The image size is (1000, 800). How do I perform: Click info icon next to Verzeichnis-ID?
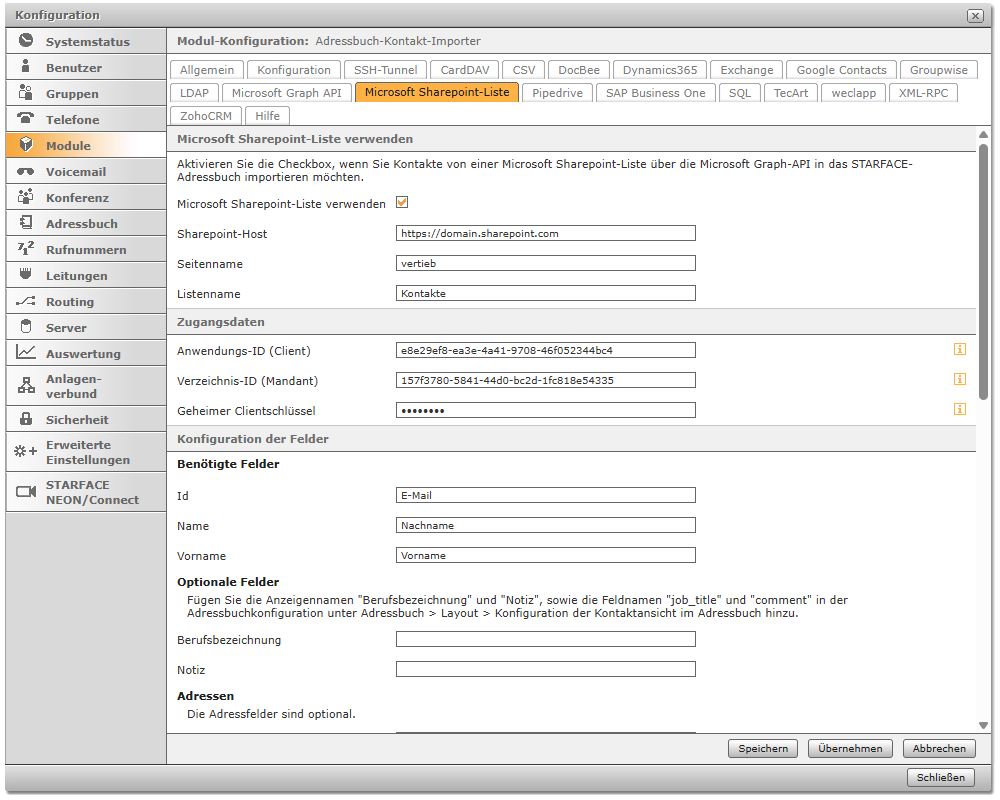pyautogui.click(x=959, y=380)
